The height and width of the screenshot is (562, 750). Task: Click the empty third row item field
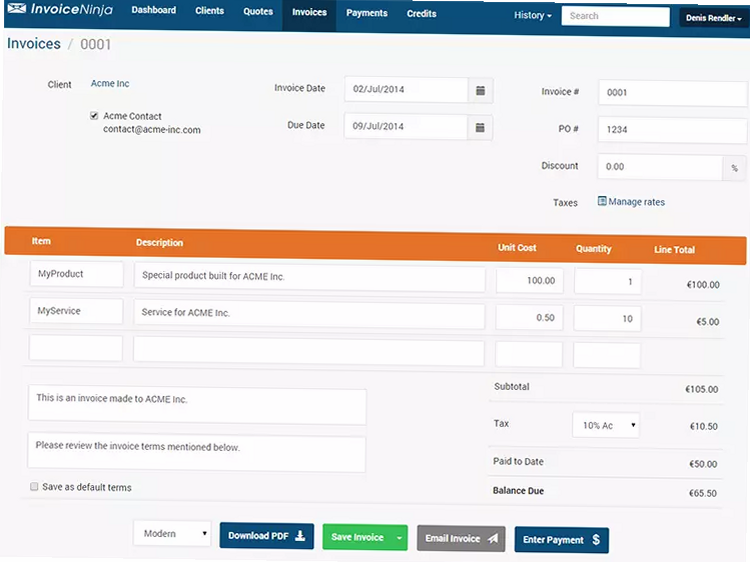(x=76, y=348)
